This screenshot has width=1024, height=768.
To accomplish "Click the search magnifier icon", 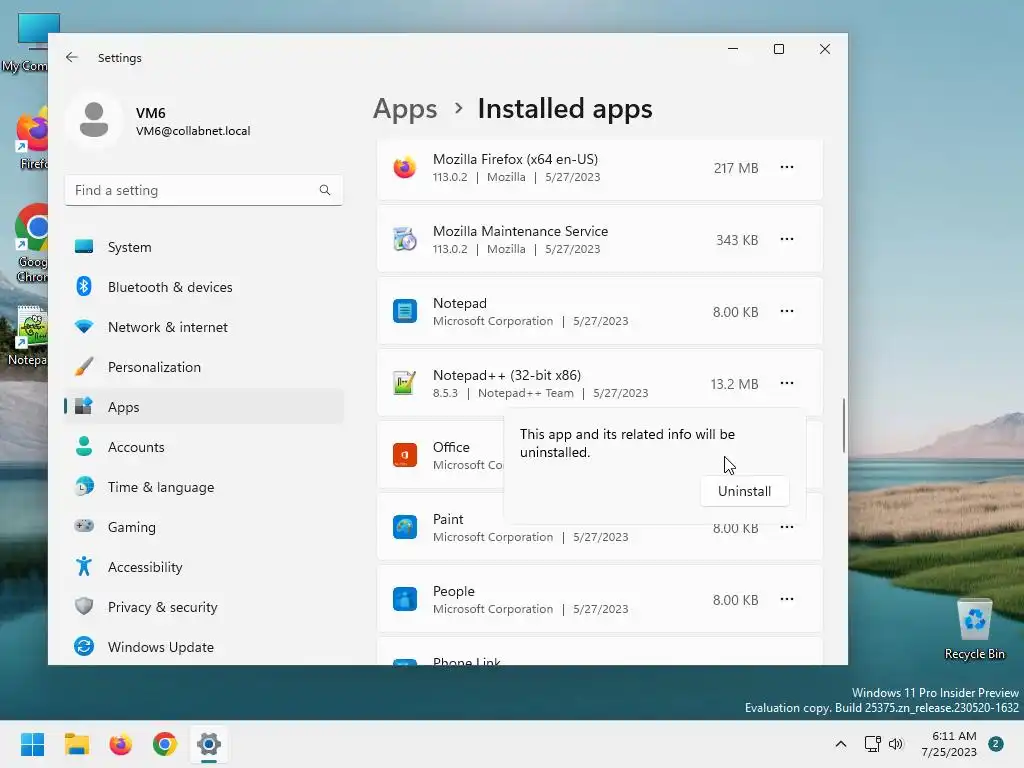I will click(325, 190).
